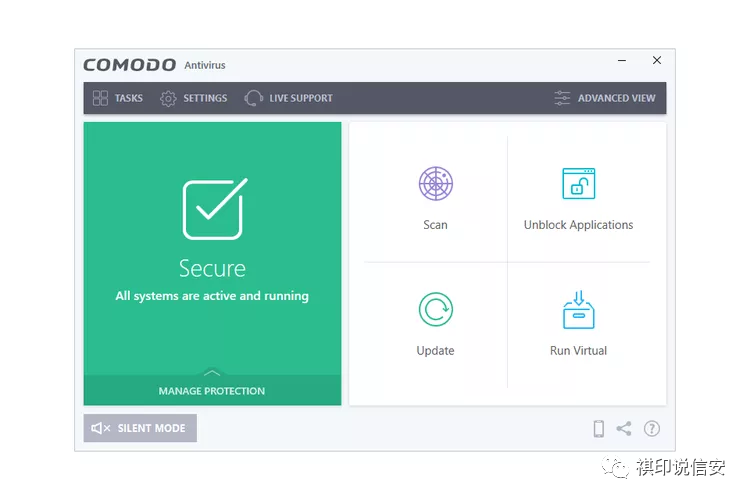Click the upward chevron above Manage Protection
750x500 pixels.
[212, 372]
